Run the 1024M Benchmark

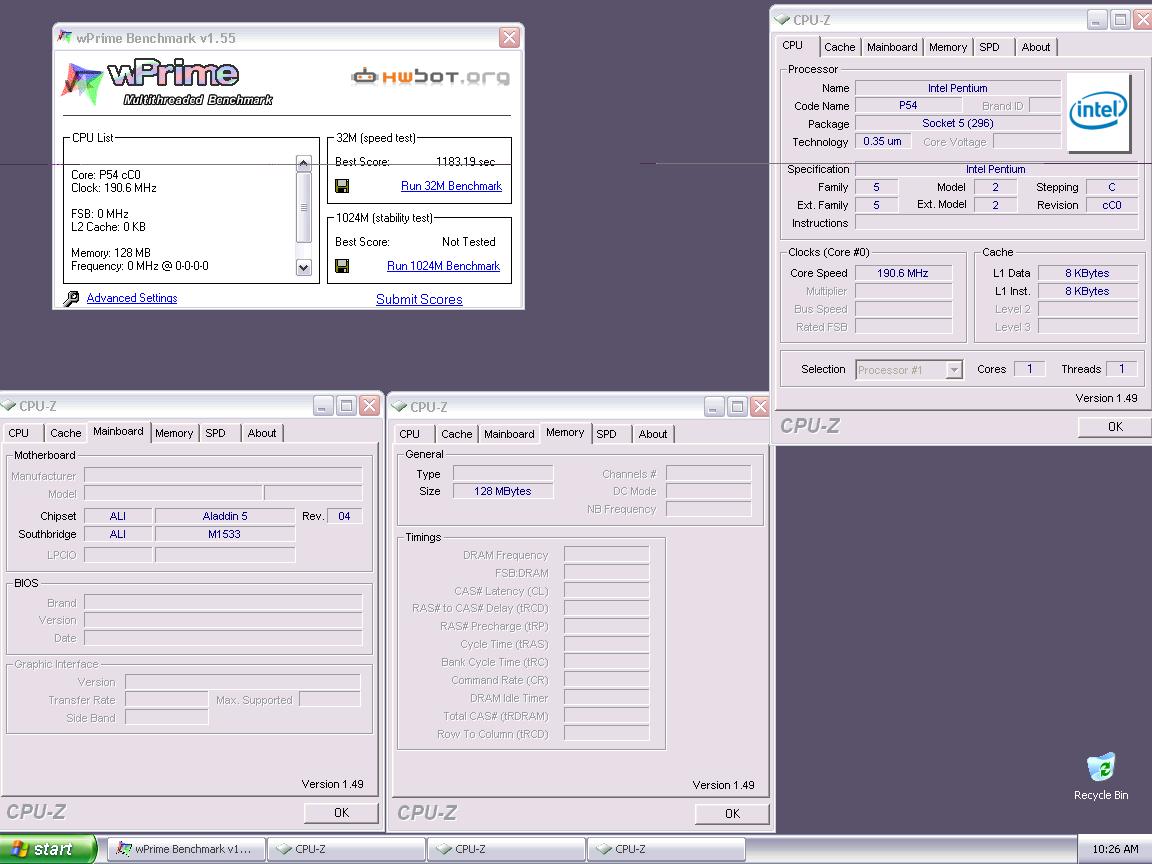click(443, 266)
